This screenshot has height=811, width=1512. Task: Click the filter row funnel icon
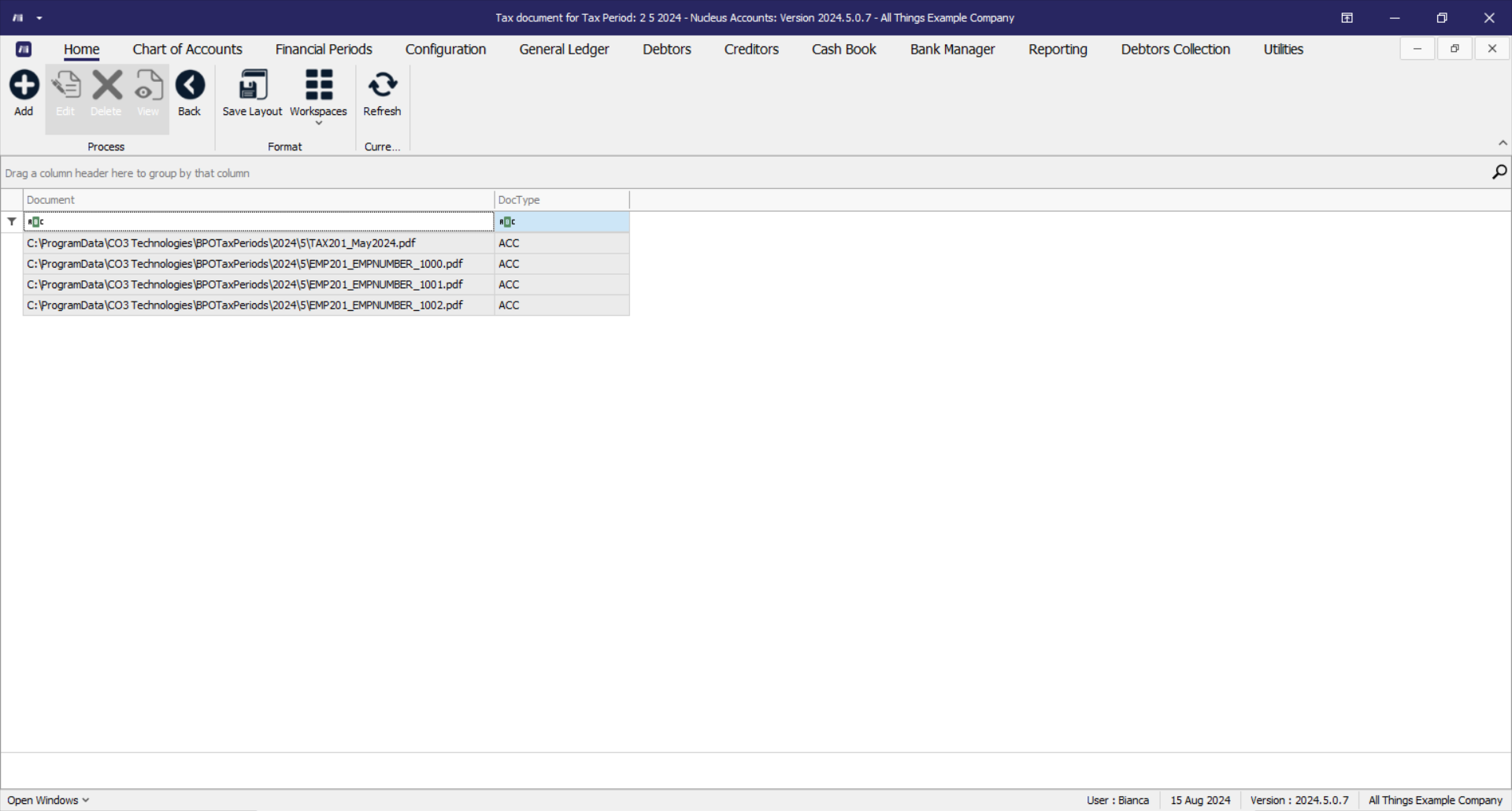click(12, 222)
